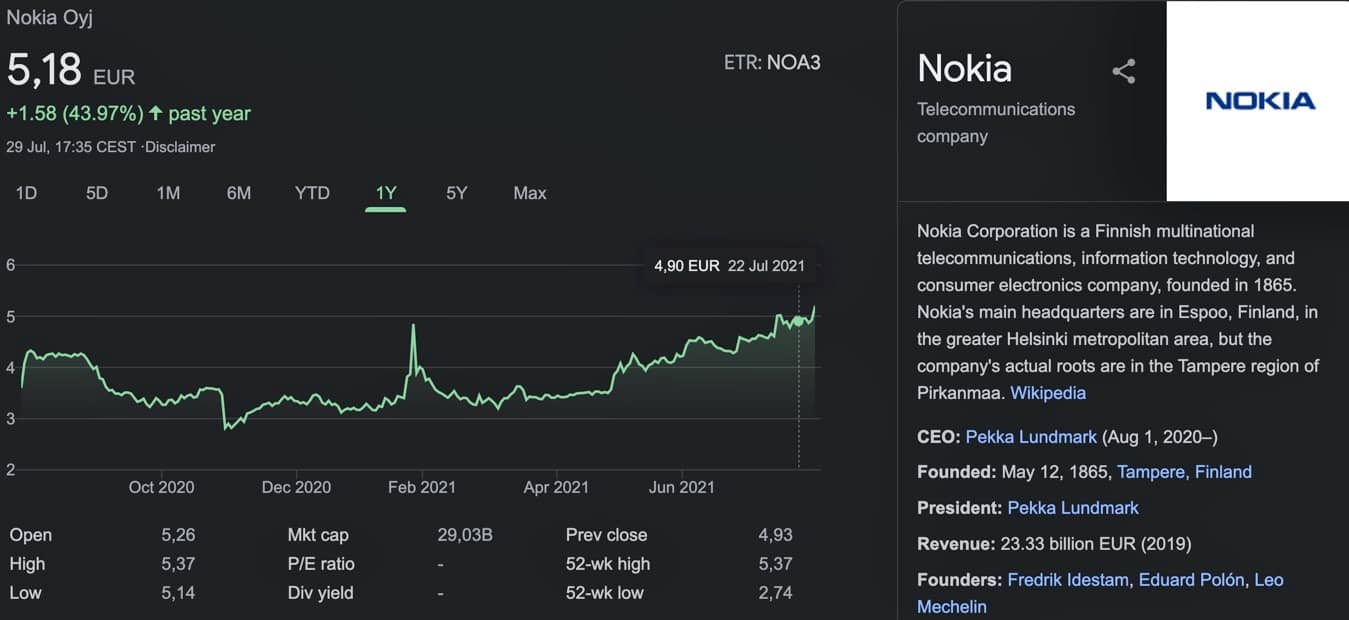Click the Low value 5,14
Viewport: 1349px width, 620px height.
[x=178, y=593]
